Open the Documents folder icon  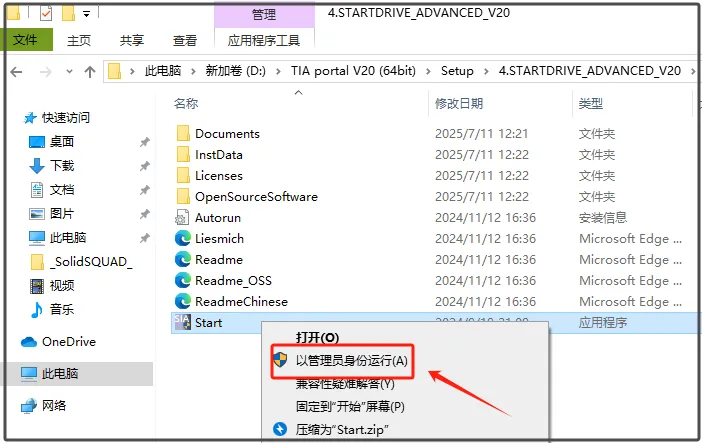coord(183,133)
